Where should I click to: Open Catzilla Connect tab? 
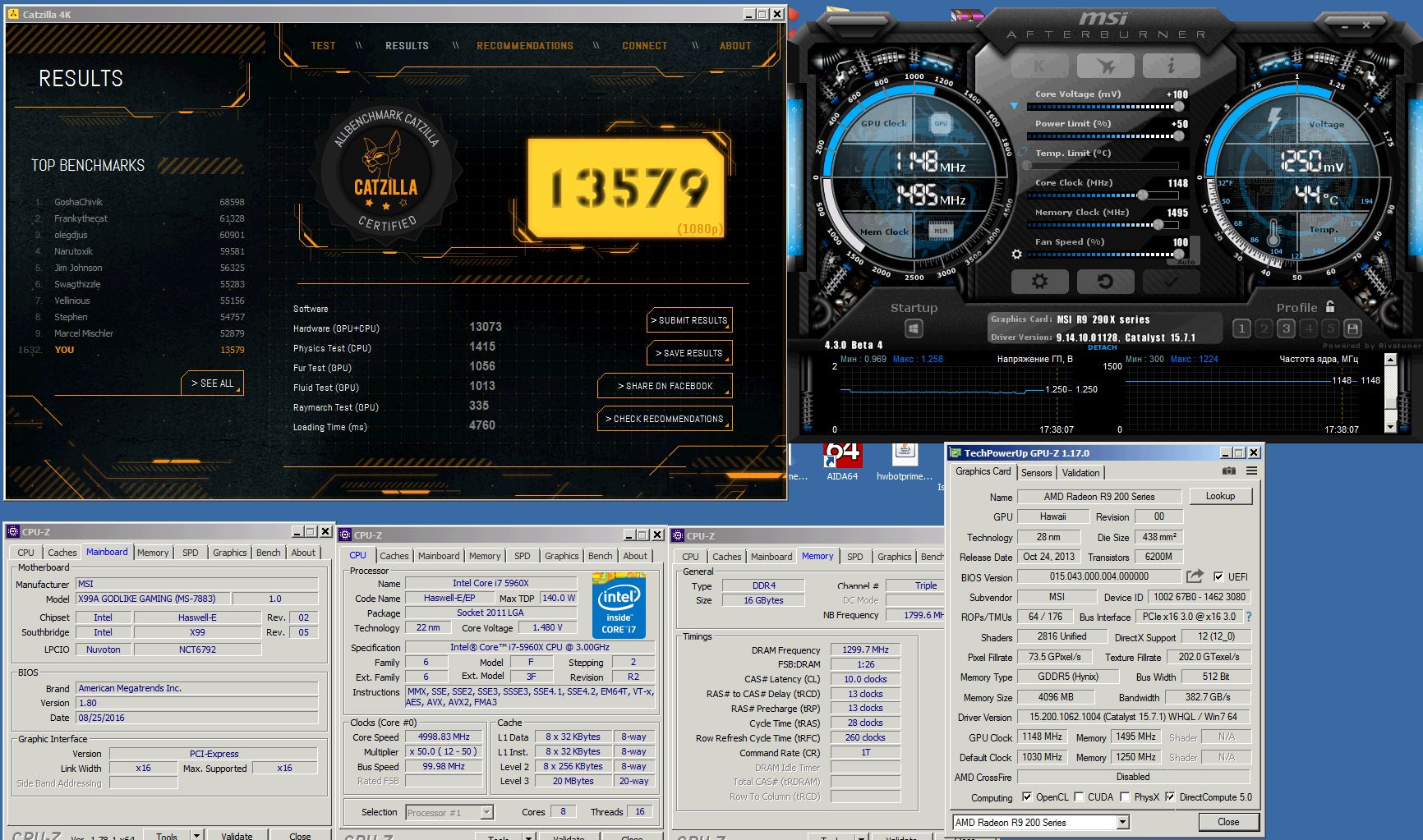coord(645,46)
